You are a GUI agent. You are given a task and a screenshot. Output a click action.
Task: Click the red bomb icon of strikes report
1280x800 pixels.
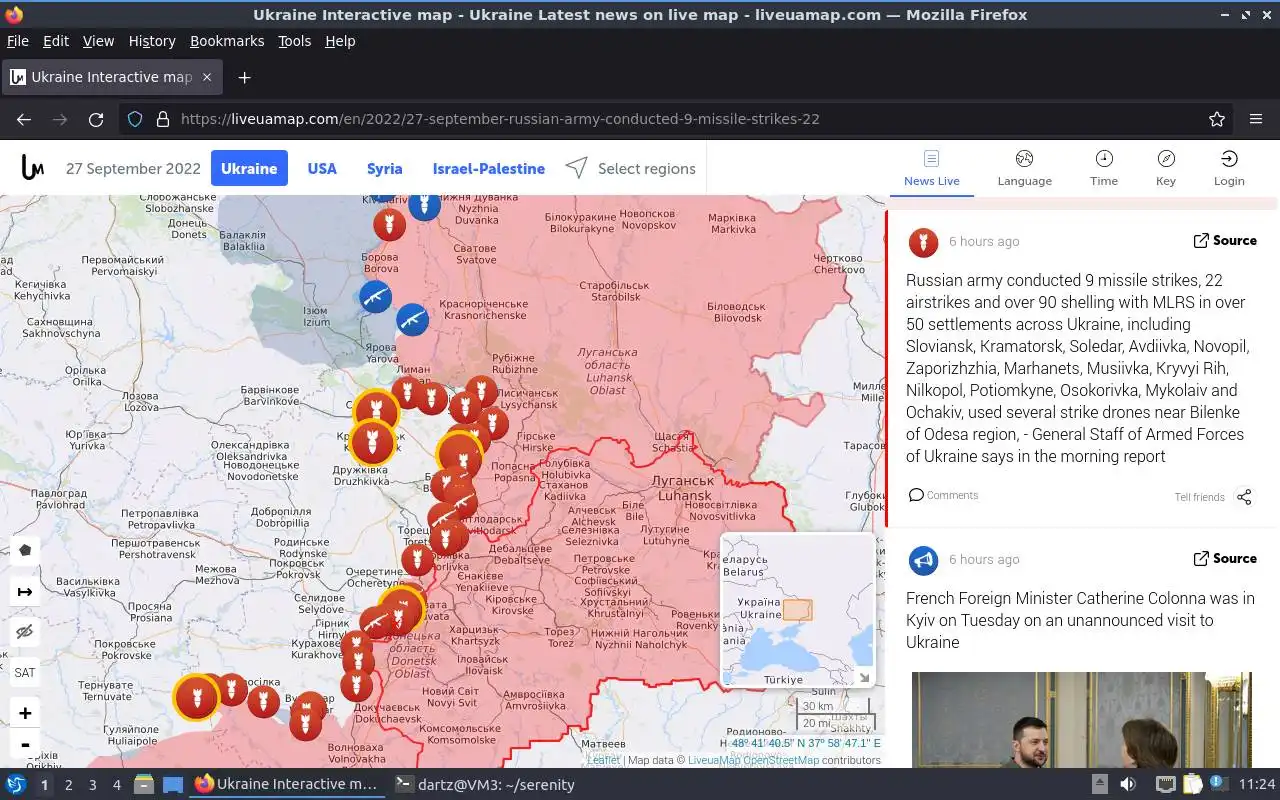point(923,242)
